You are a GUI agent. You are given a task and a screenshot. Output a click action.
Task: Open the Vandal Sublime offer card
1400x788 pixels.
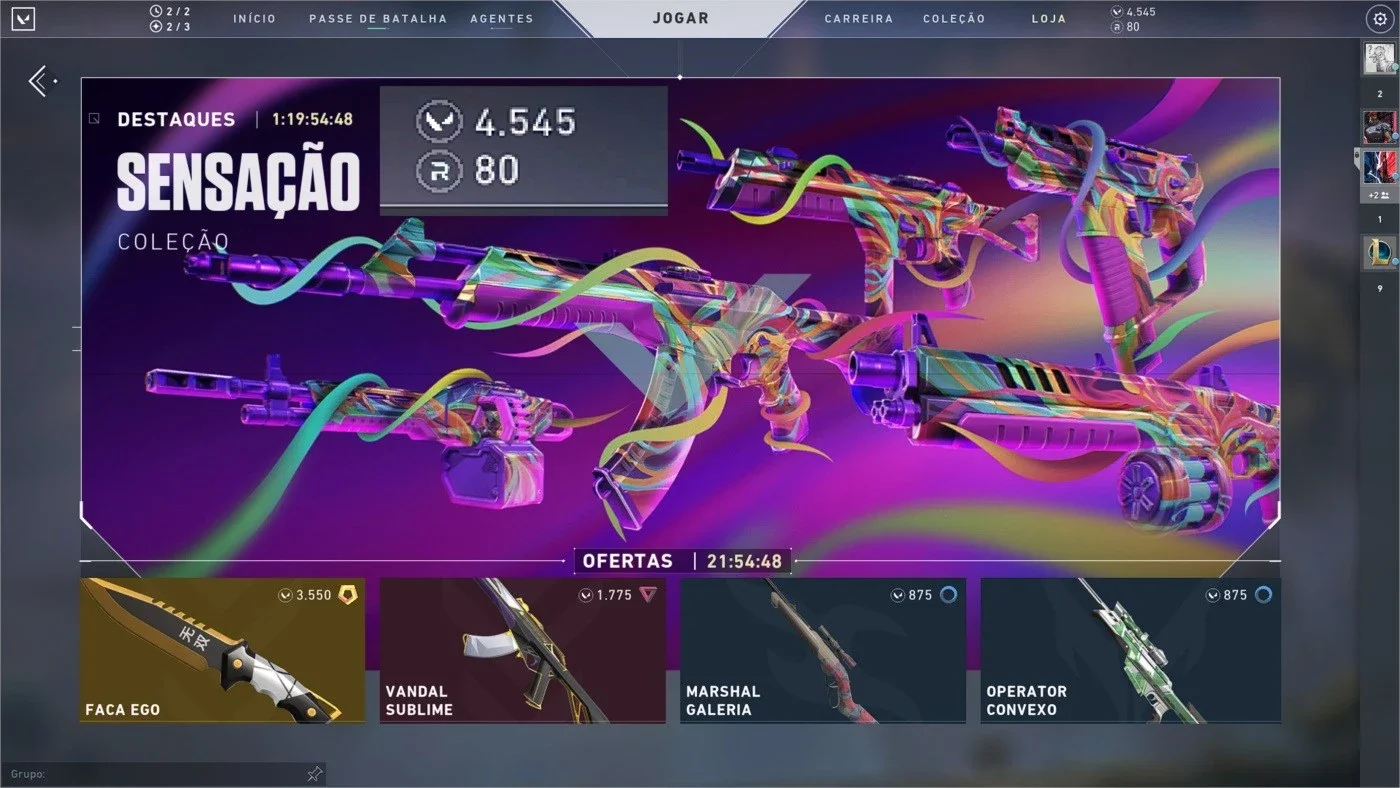(523, 650)
